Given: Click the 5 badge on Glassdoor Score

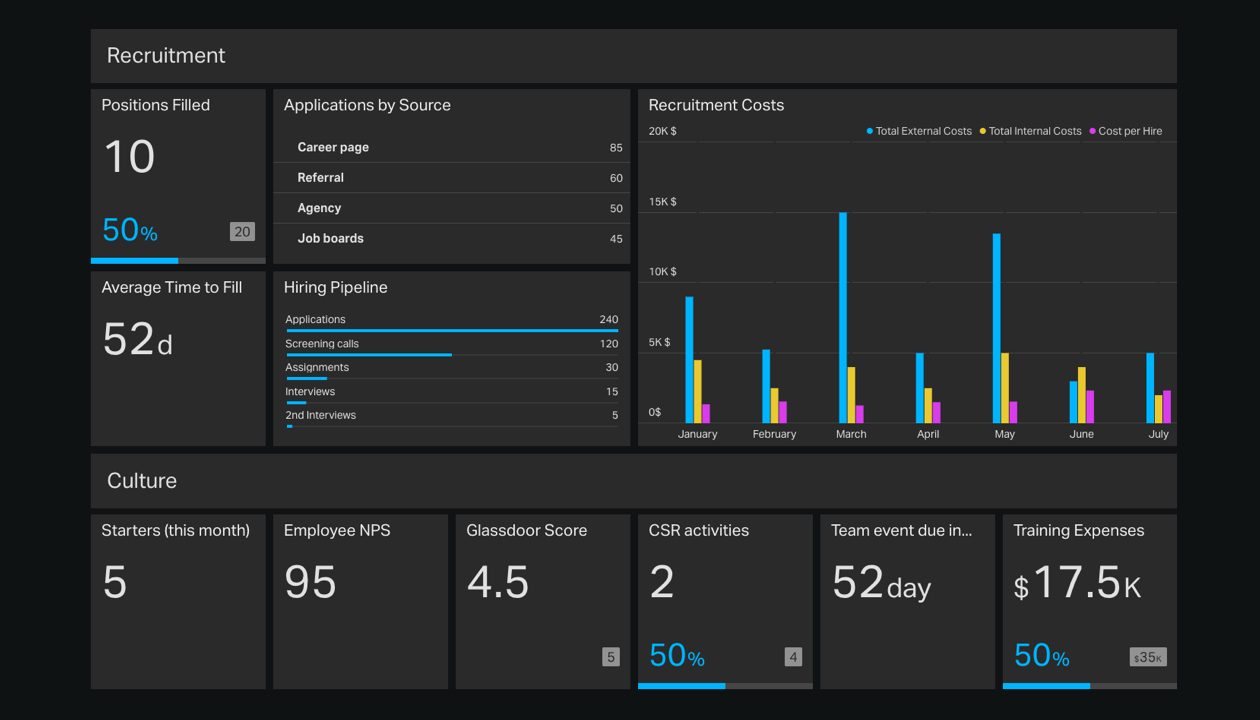Looking at the screenshot, I should pos(610,657).
